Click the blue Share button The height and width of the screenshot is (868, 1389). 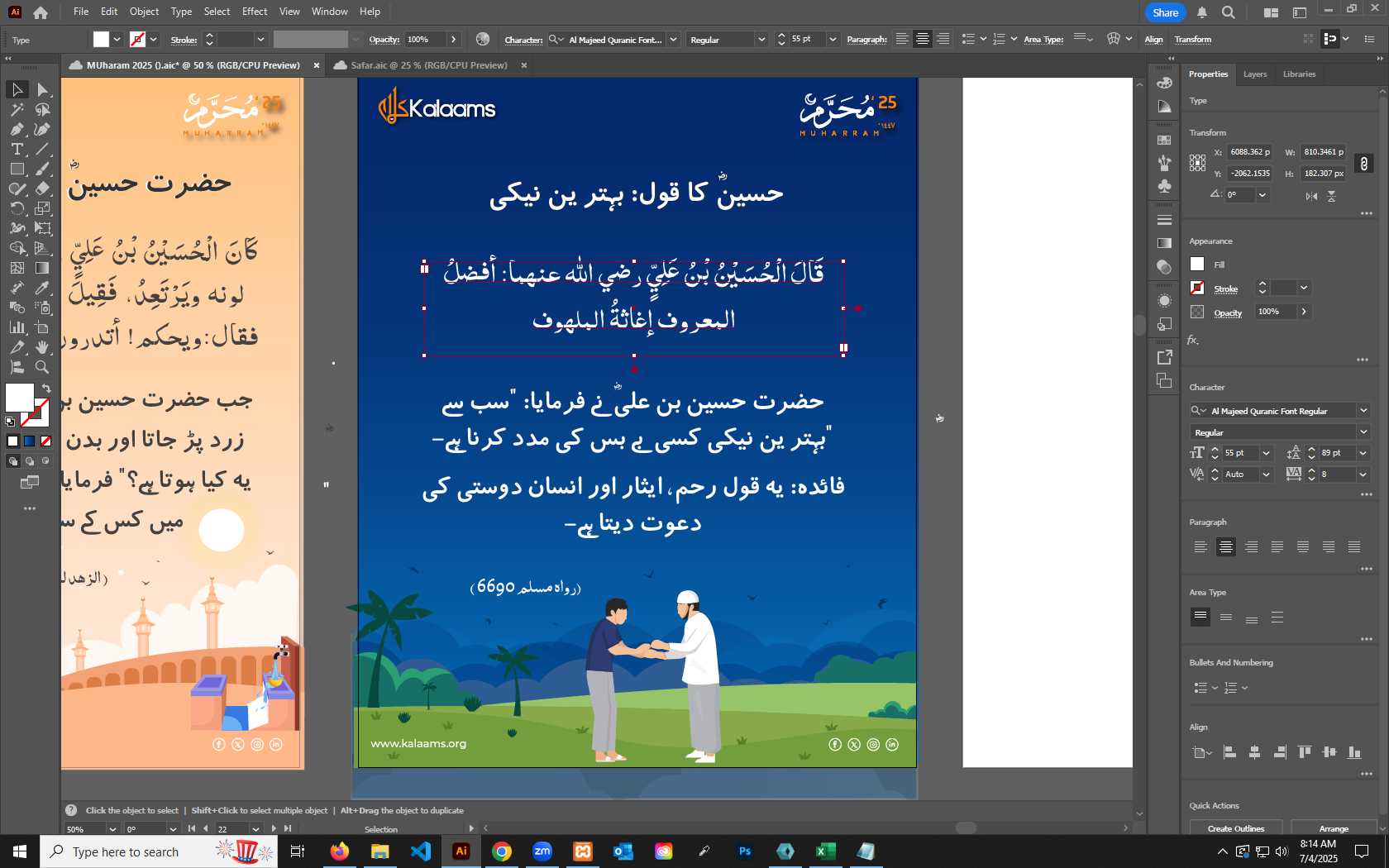[x=1165, y=12]
